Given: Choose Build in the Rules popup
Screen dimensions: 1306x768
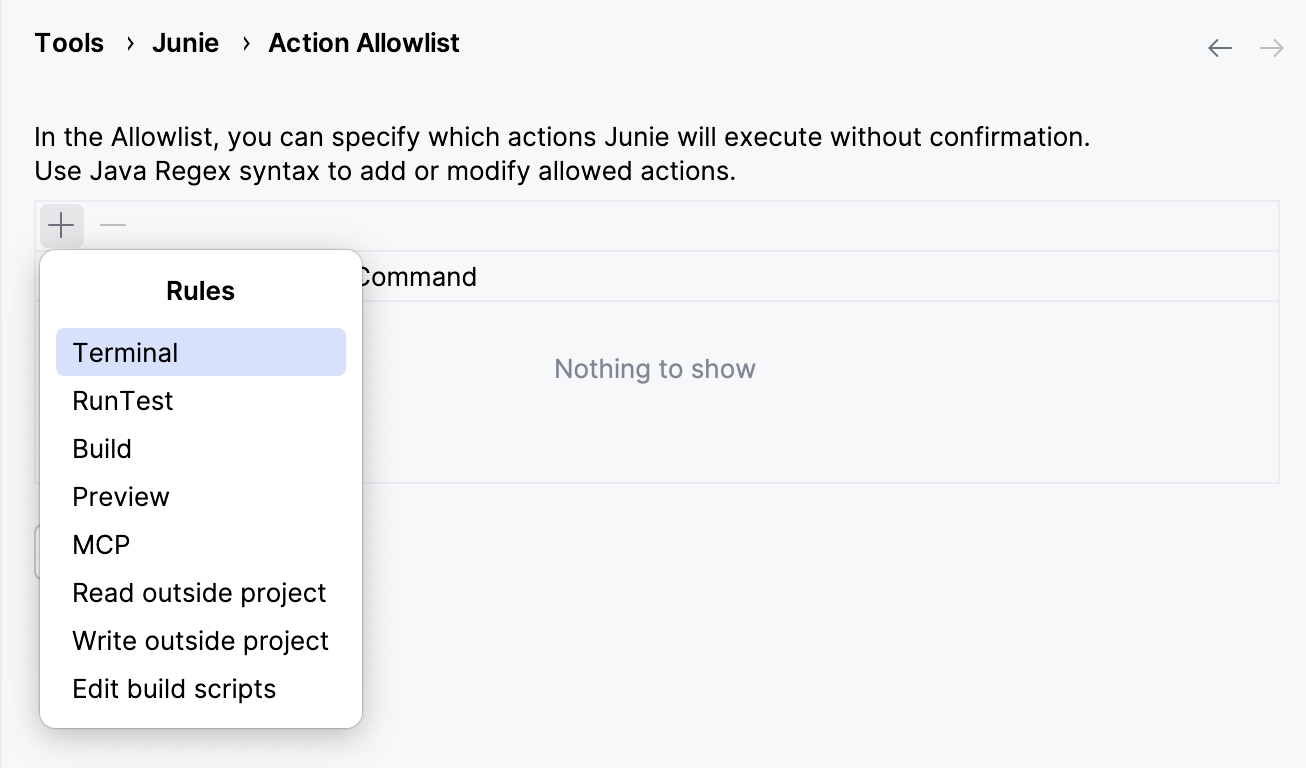Looking at the screenshot, I should (x=101, y=448).
